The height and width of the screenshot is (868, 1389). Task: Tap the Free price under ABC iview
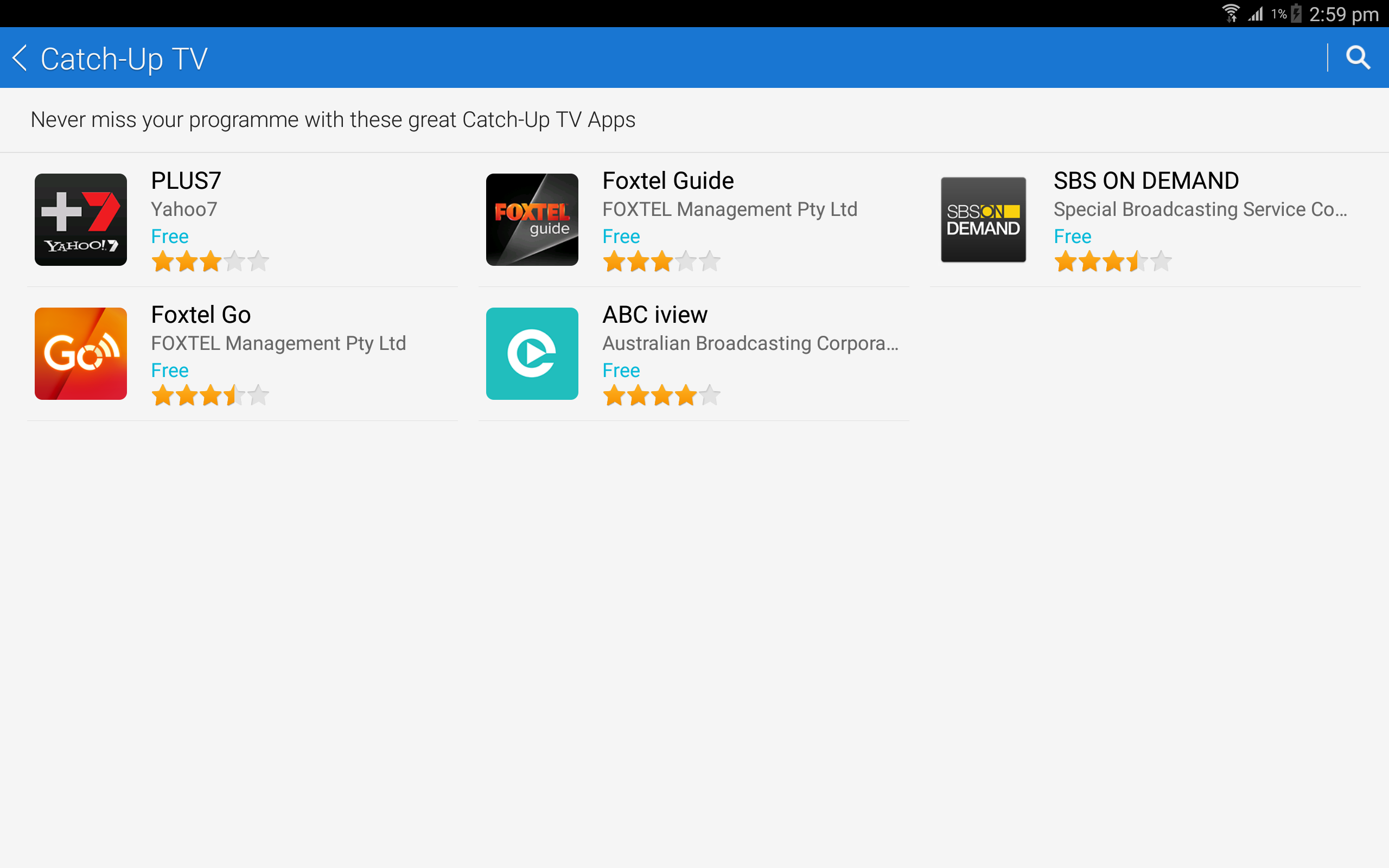pos(621,371)
